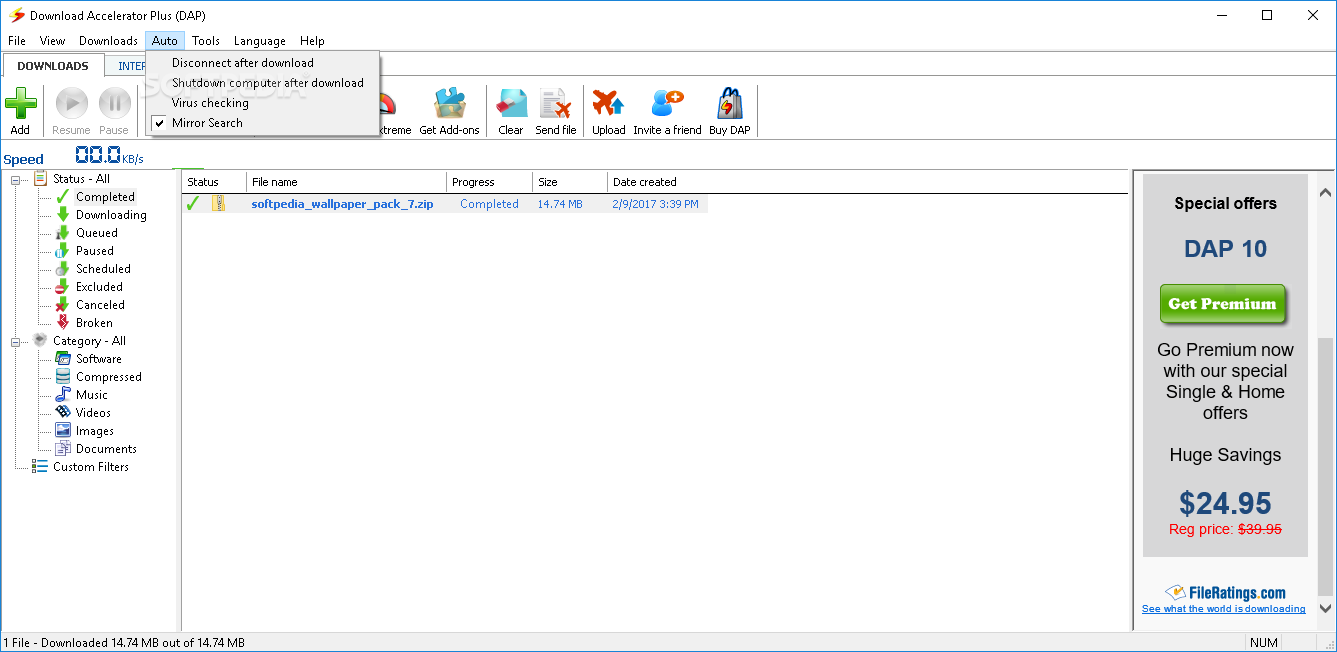Select the Images category
Image resolution: width=1337 pixels, height=652 pixels.
(x=95, y=431)
